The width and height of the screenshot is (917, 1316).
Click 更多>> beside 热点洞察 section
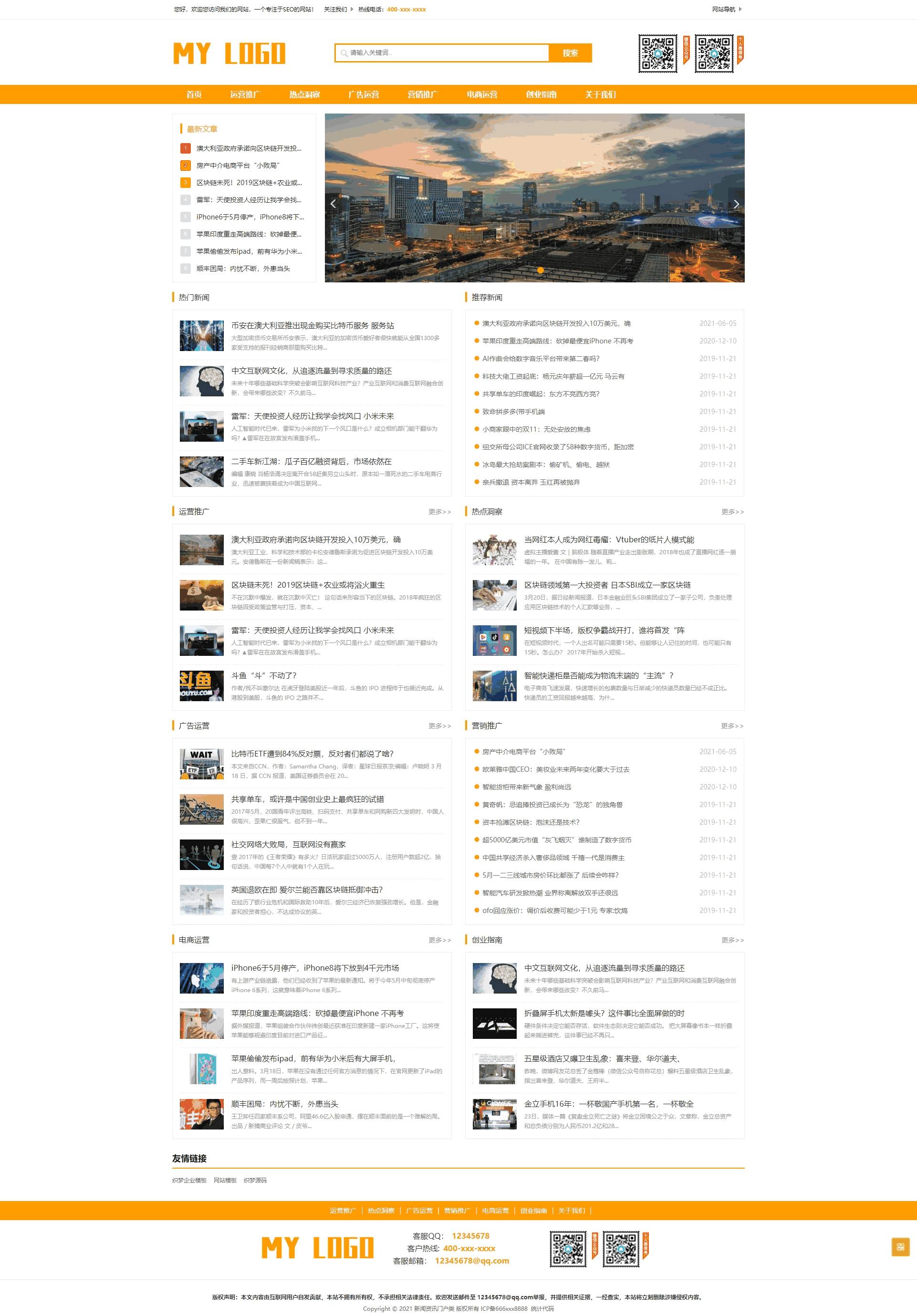coord(732,512)
